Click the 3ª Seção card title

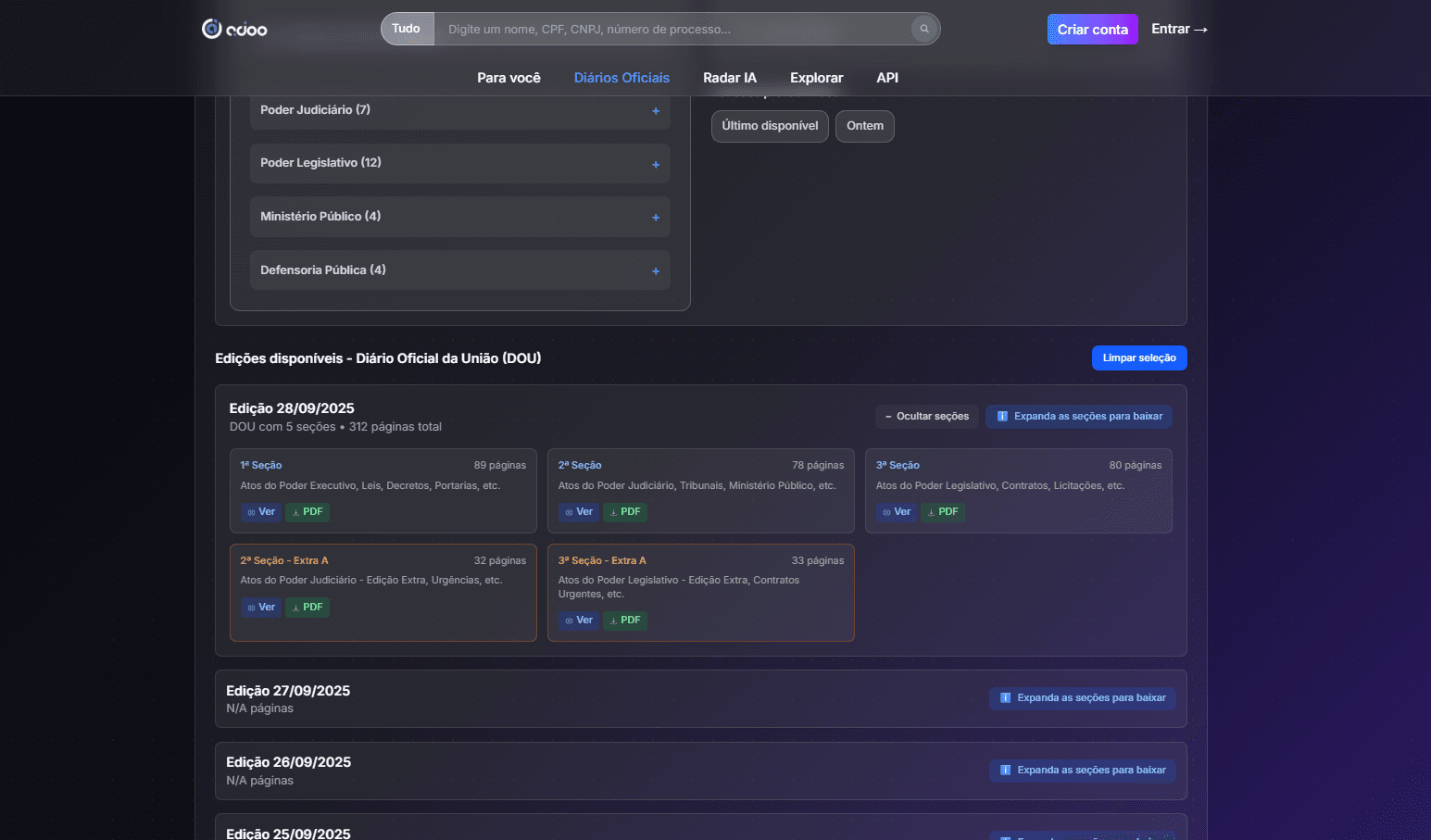(x=898, y=466)
